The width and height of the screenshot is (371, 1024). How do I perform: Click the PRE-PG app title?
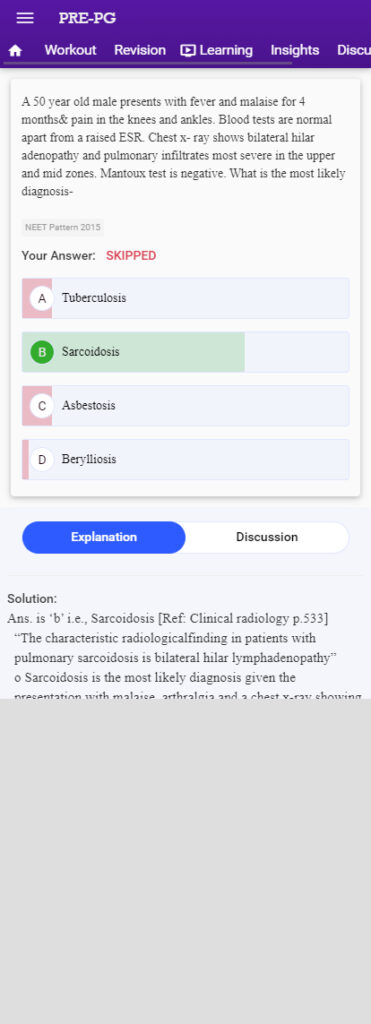[87, 18]
